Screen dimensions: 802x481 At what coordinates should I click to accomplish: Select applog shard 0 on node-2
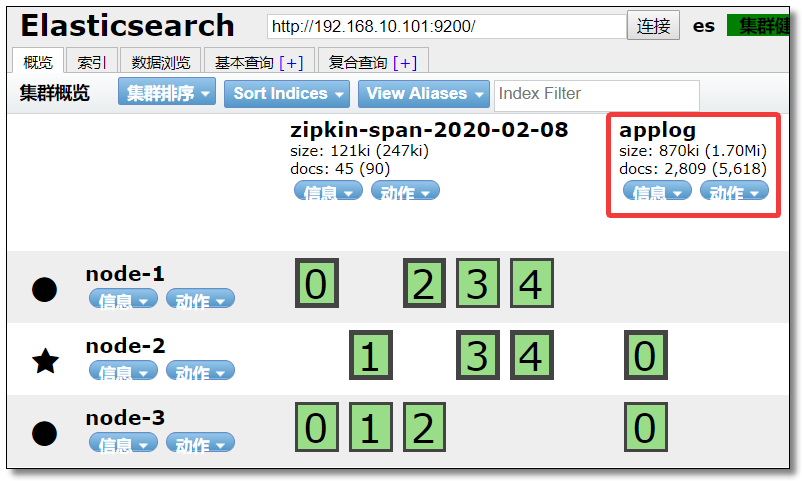coord(645,355)
